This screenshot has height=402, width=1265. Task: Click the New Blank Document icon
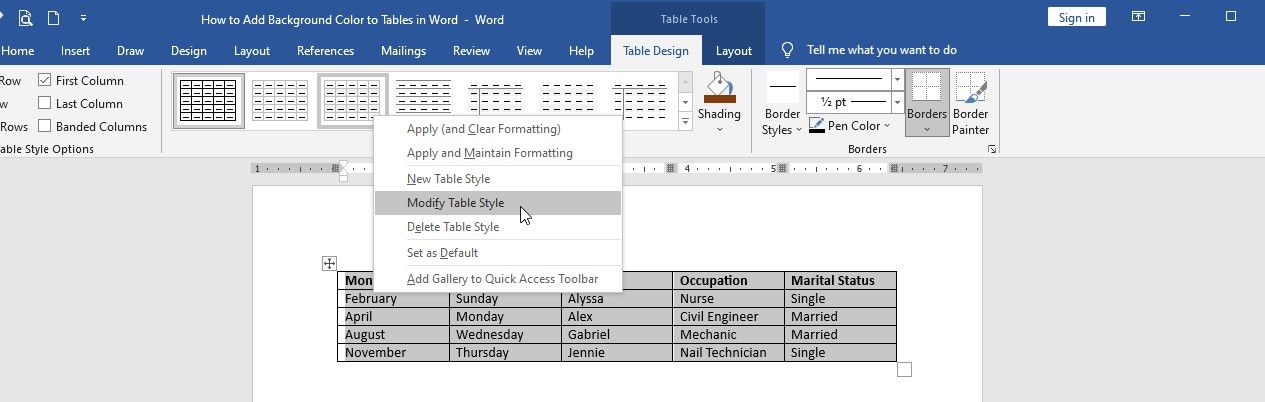pyautogui.click(x=53, y=18)
